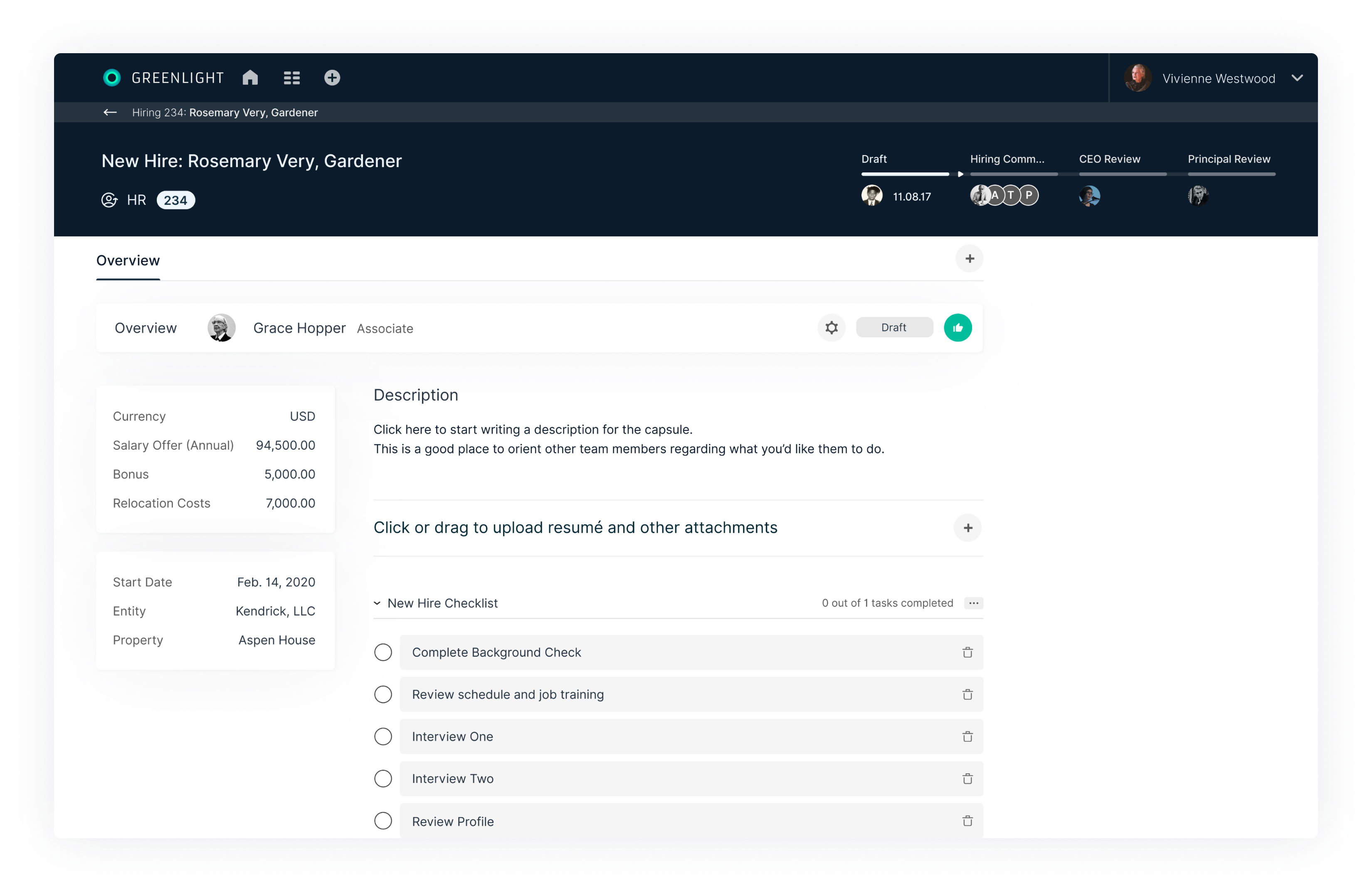
Task: Click the CEO Review progress bar
Action: pyautogui.click(x=1123, y=174)
